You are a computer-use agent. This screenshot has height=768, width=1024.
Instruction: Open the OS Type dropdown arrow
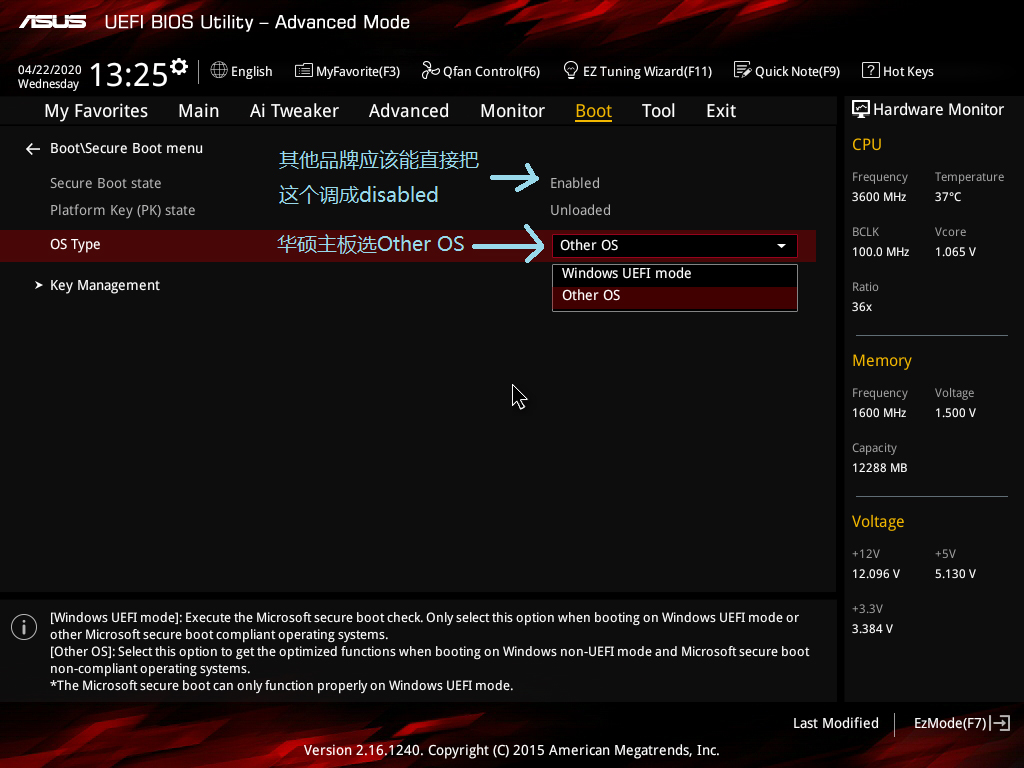coord(781,246)
